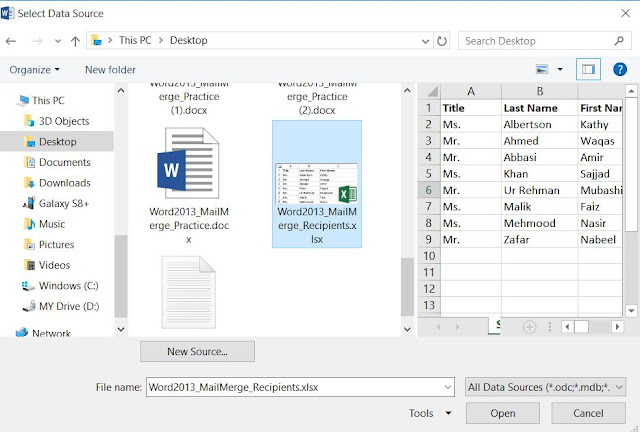Viewport: 640px width, 432px height.
Task: Expand the File name dropdown arrow
Action: (447, 387)
